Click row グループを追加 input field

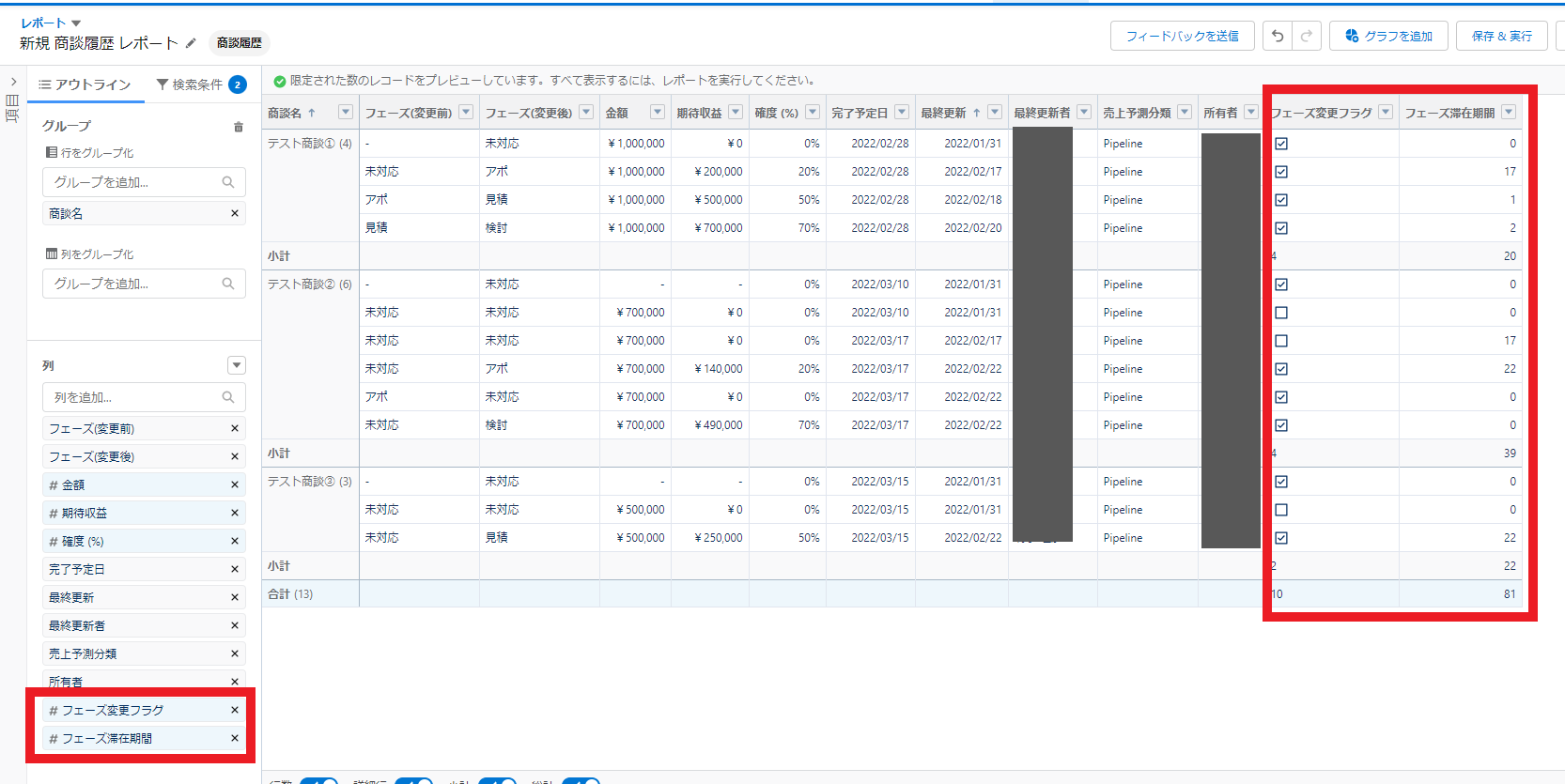(x=144, y=182)
